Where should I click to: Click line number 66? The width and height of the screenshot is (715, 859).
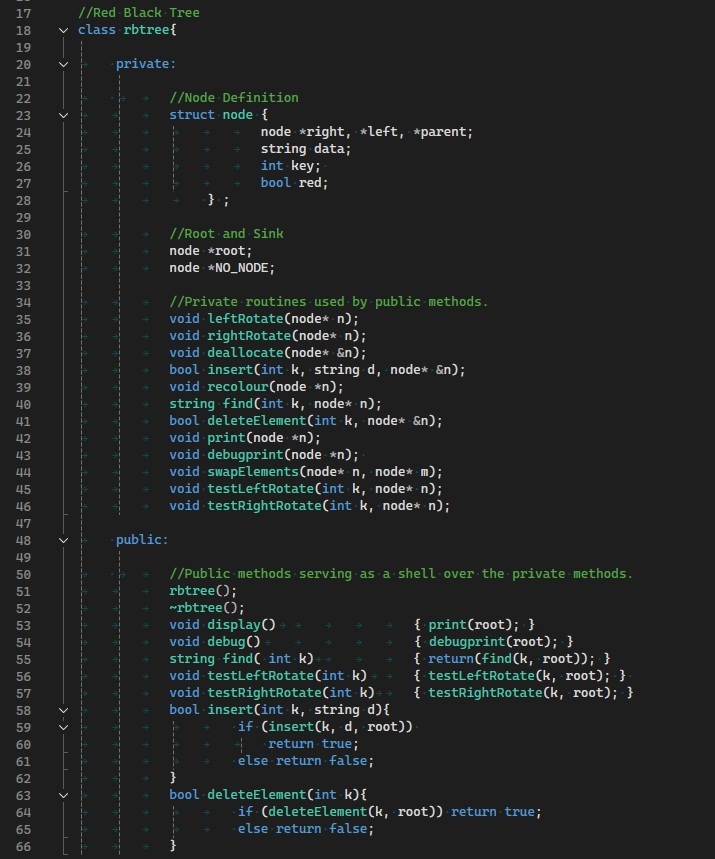(24, 846)
